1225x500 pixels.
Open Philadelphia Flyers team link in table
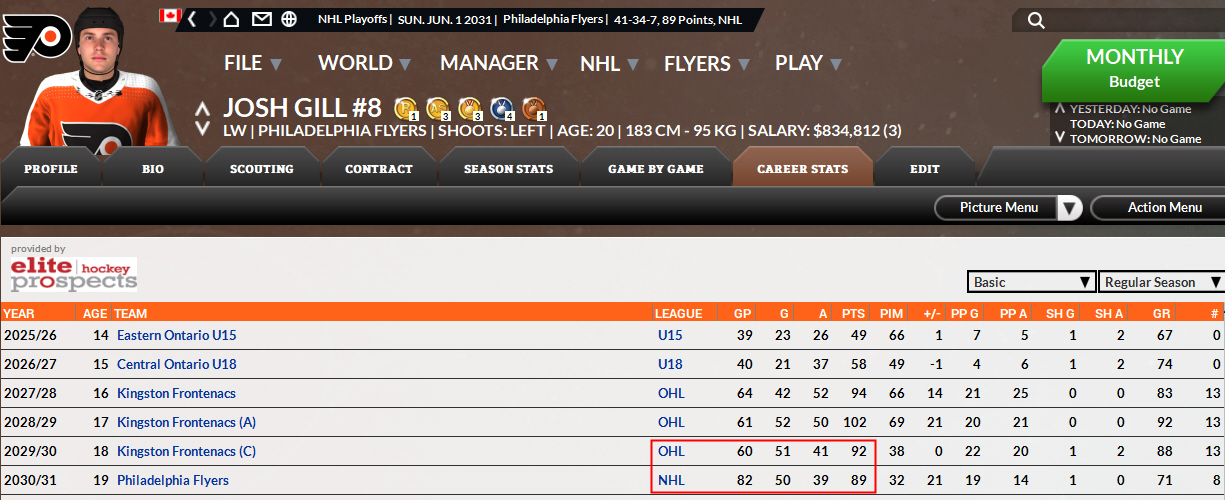172,480
